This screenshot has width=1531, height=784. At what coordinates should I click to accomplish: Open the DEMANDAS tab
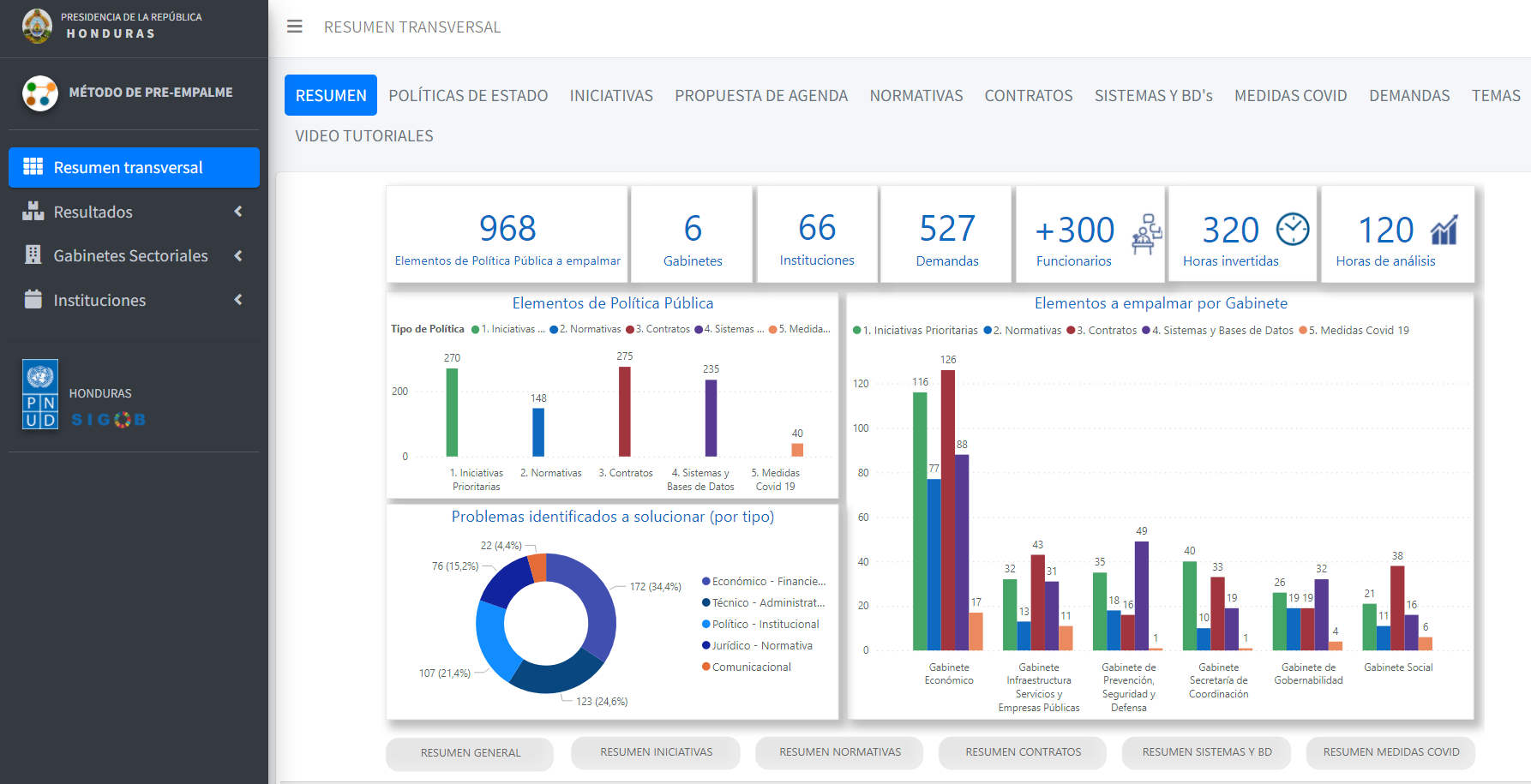click(1409, 95)
